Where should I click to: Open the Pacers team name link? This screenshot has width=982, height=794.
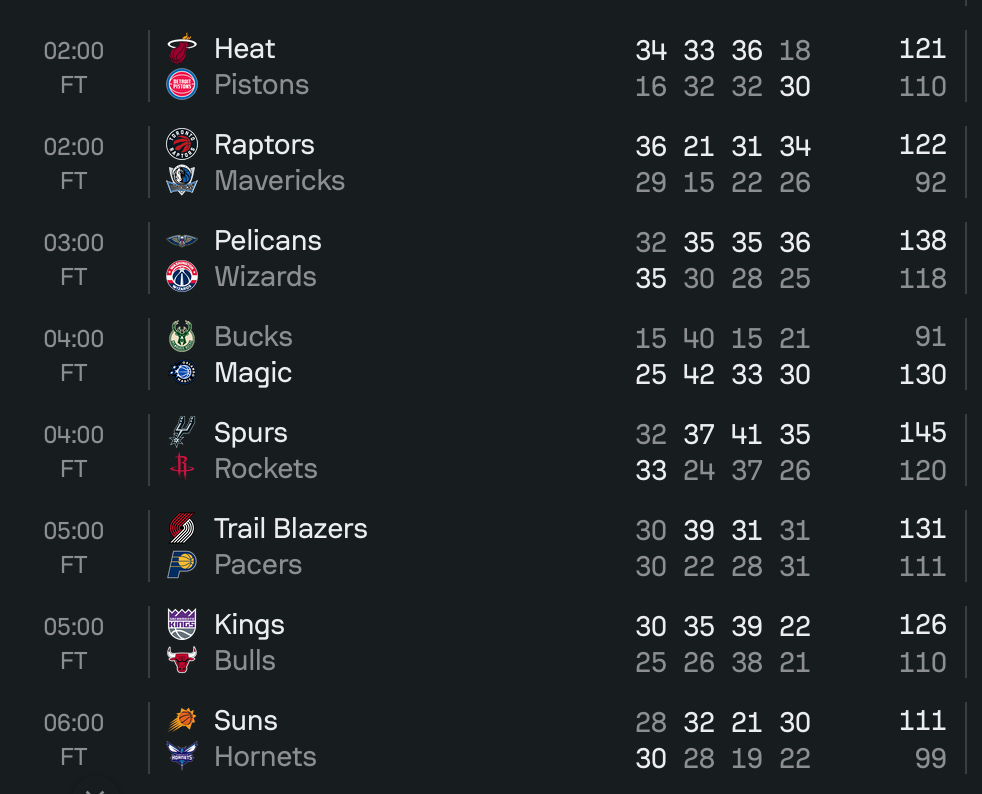pos(258,565)
